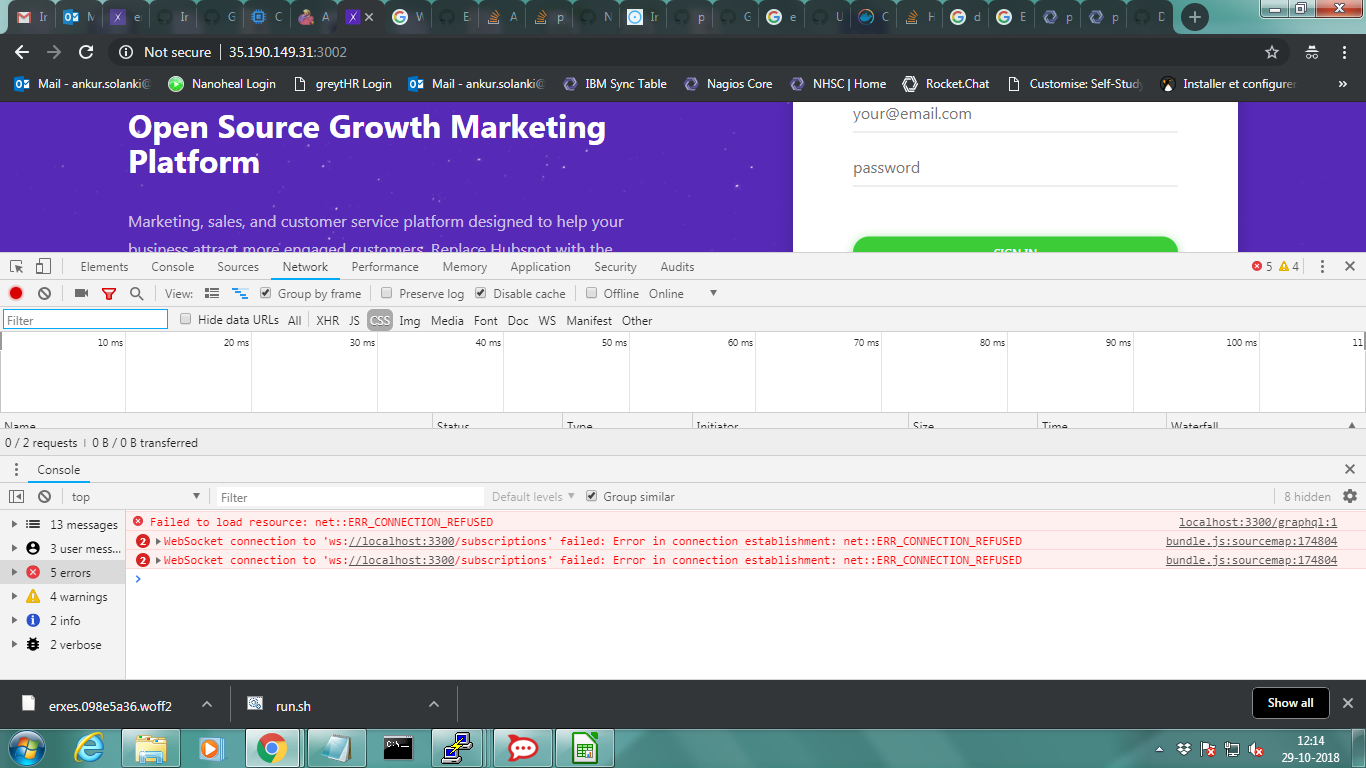Open Console settings with the gear icon
The image size is (1366, 768).
point(1350,496)
